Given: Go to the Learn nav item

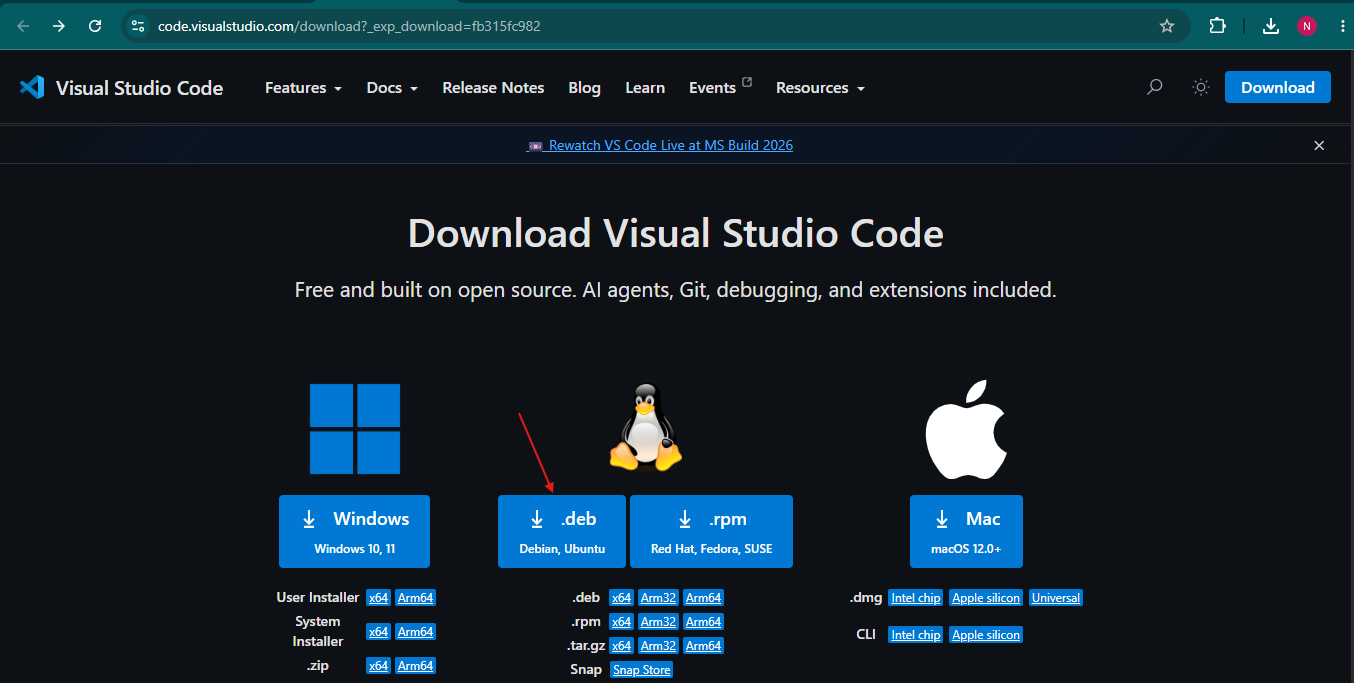Looking at the screenshot, I should point(645,88).
